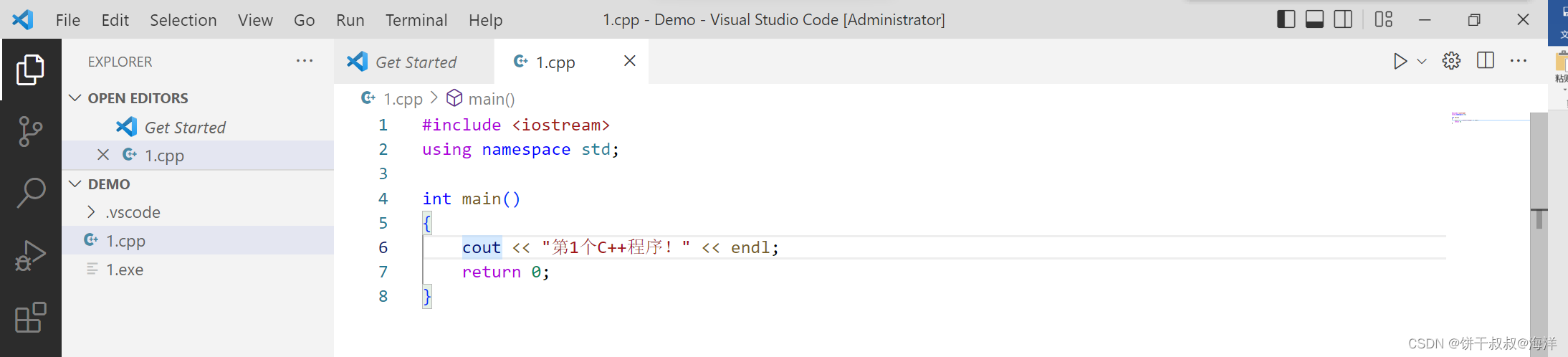Click line number 6 in the gutter
Viewport: 1568px width, 357px height.
pyautogui.click(x=383, y=247)
